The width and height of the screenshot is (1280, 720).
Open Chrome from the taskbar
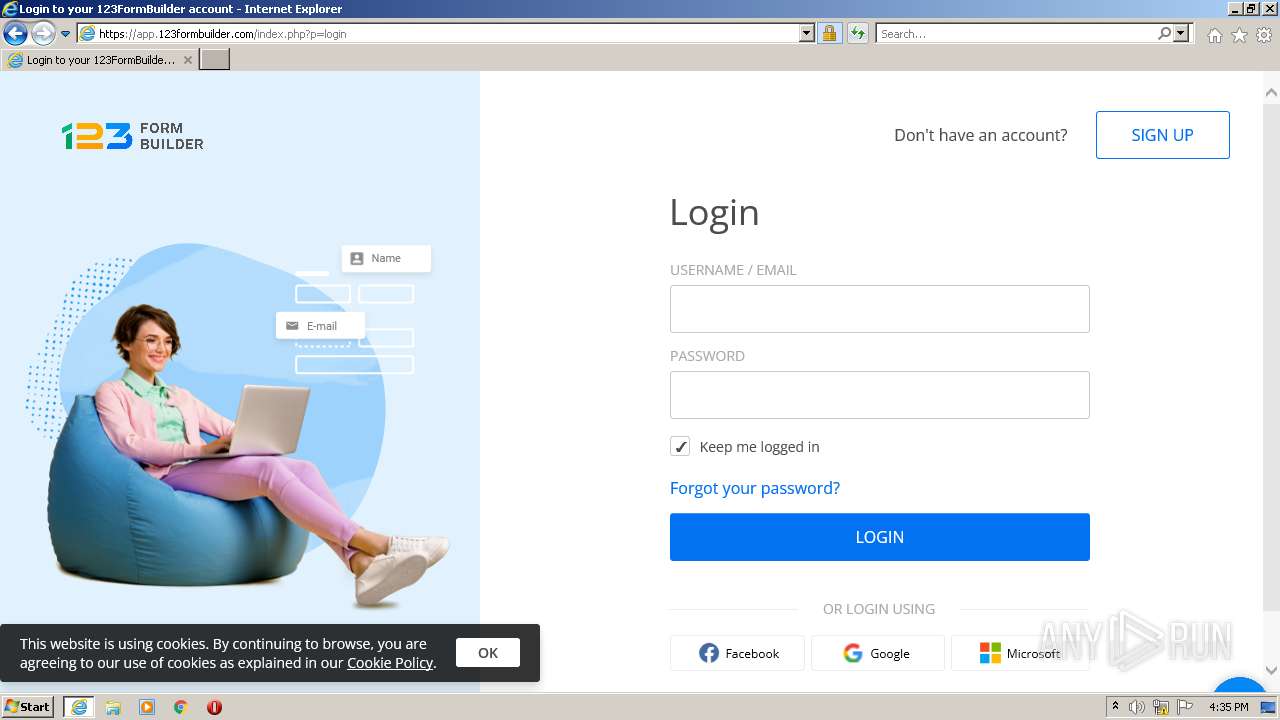pos(181,707)
